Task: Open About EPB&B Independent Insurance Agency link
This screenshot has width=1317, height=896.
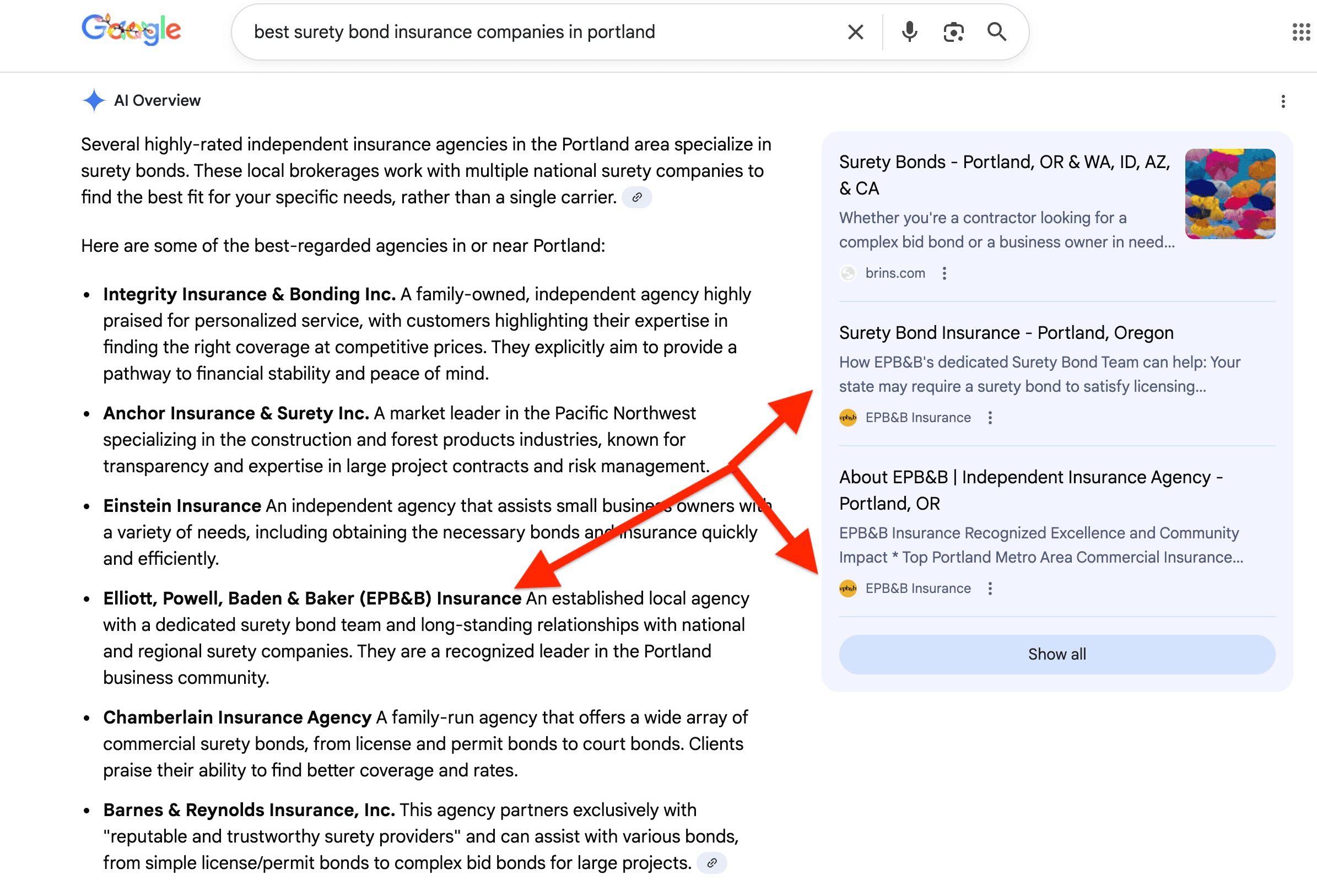Action: tap(1030, 490)
